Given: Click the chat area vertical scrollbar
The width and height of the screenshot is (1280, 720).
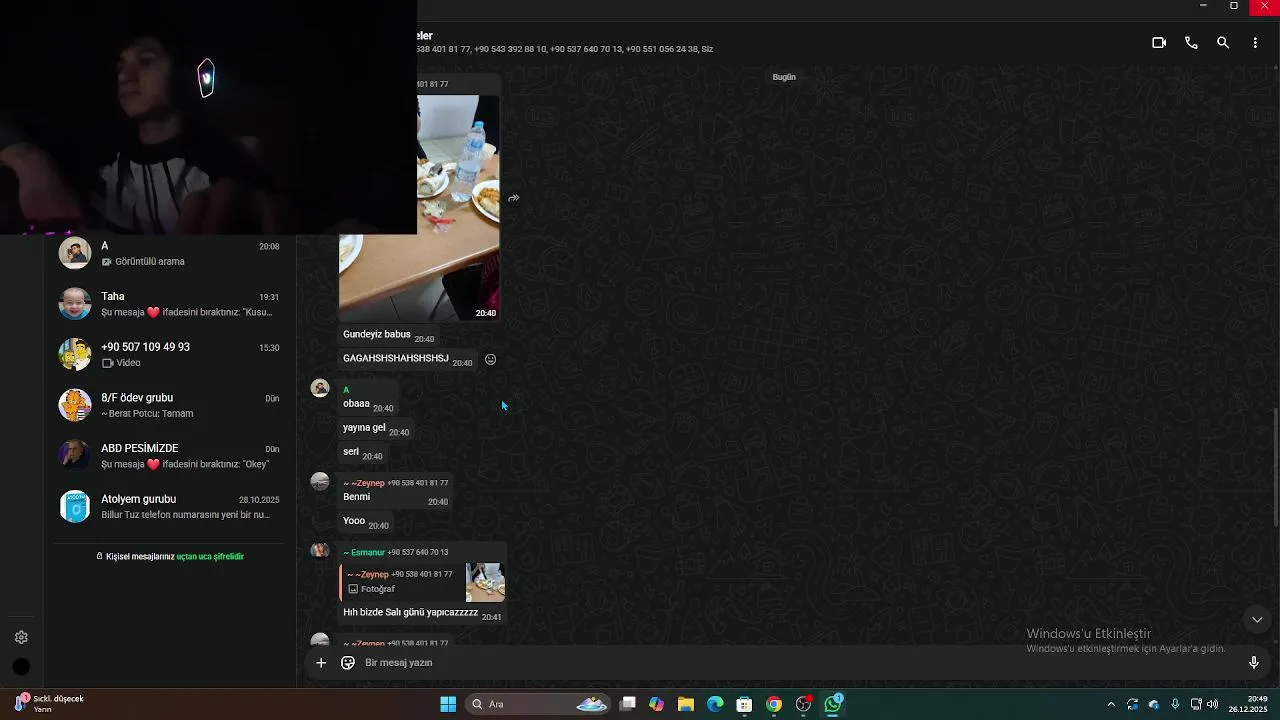Looking at the screenshot, I should click(1276, 467).
